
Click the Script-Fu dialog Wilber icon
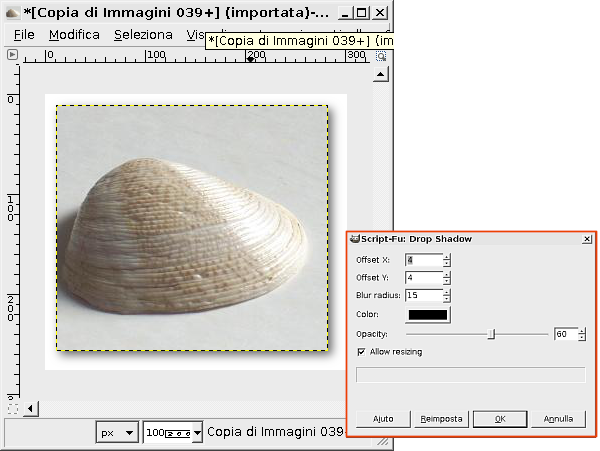tap(354, 239)
